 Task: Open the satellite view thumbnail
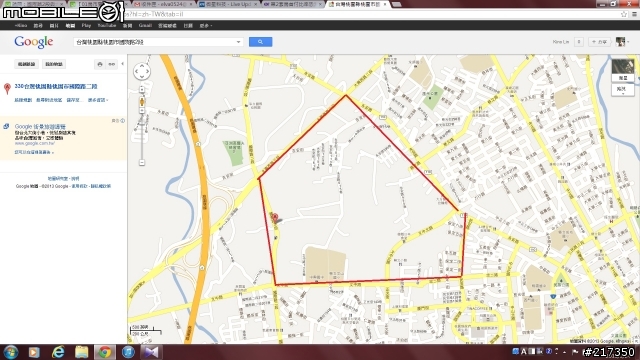coord(623,70)
